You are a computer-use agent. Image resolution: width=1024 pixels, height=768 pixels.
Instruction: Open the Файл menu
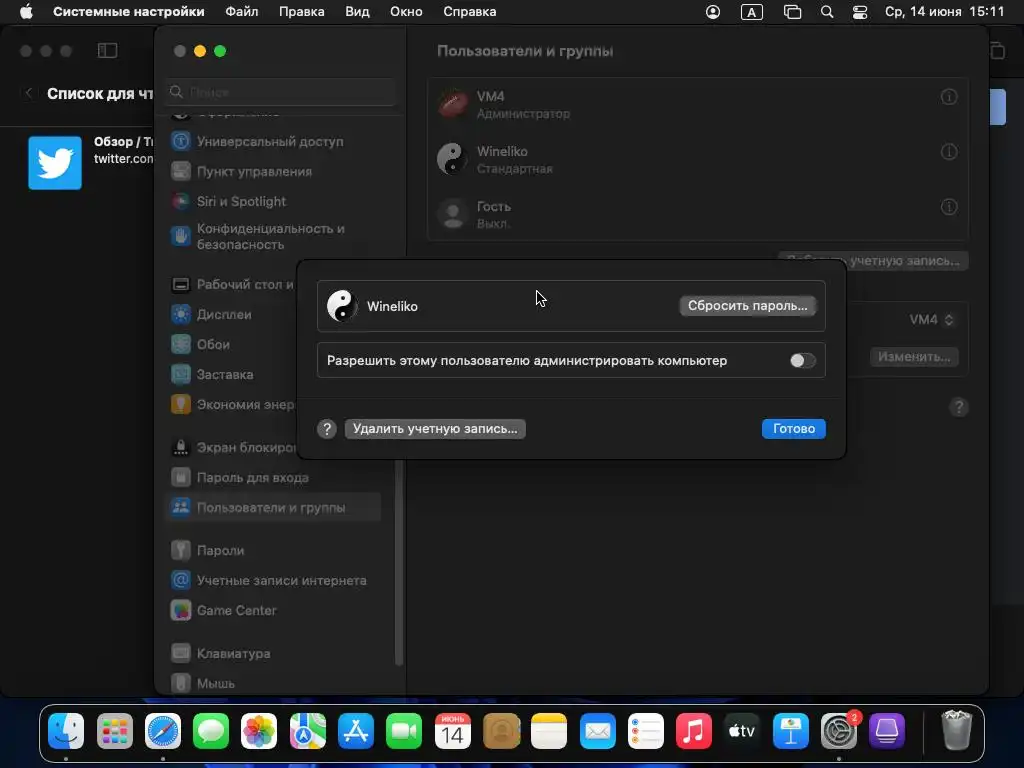[242, 12]
